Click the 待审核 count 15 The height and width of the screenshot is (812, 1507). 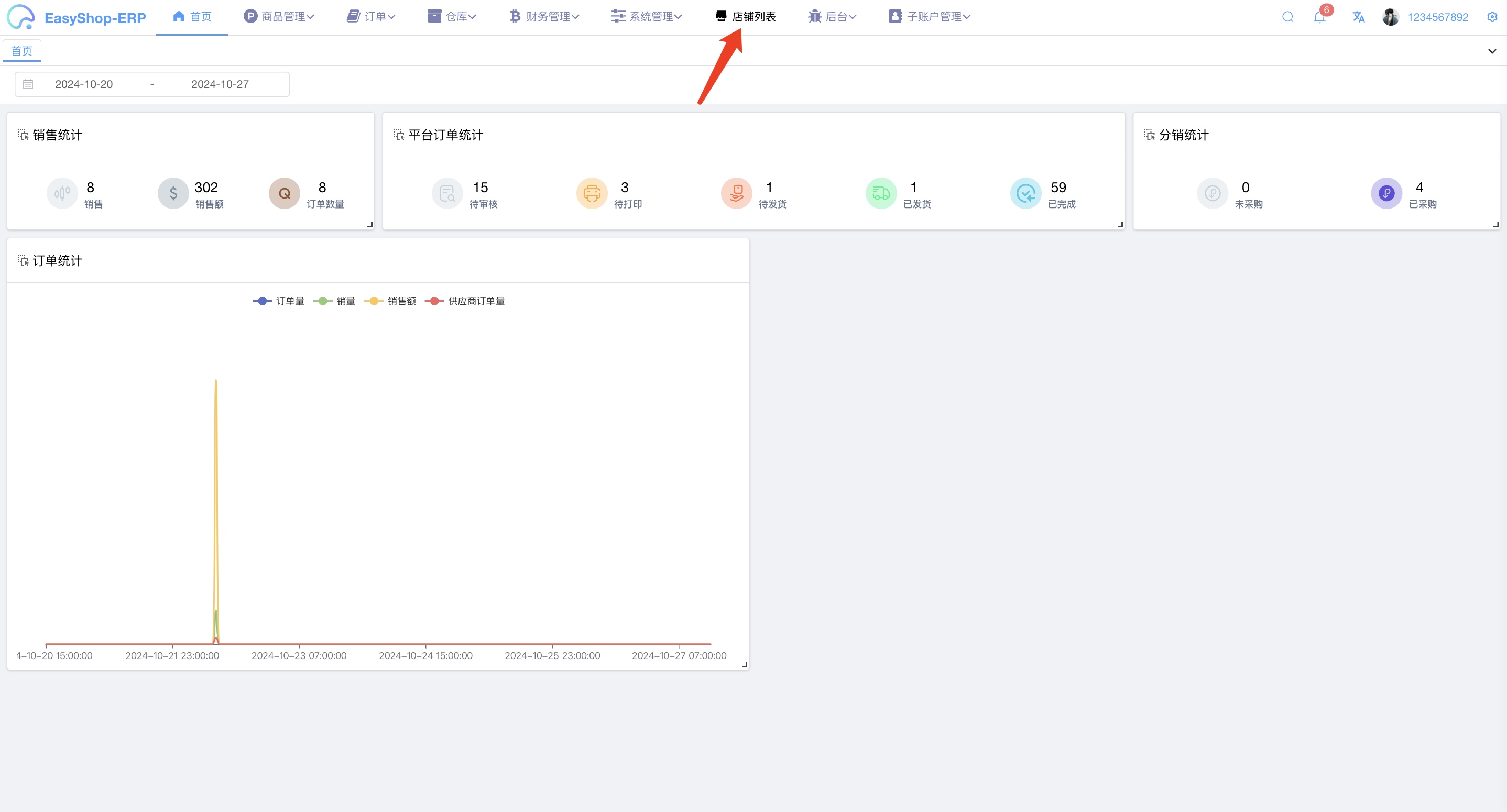click(x=481, y=188)
